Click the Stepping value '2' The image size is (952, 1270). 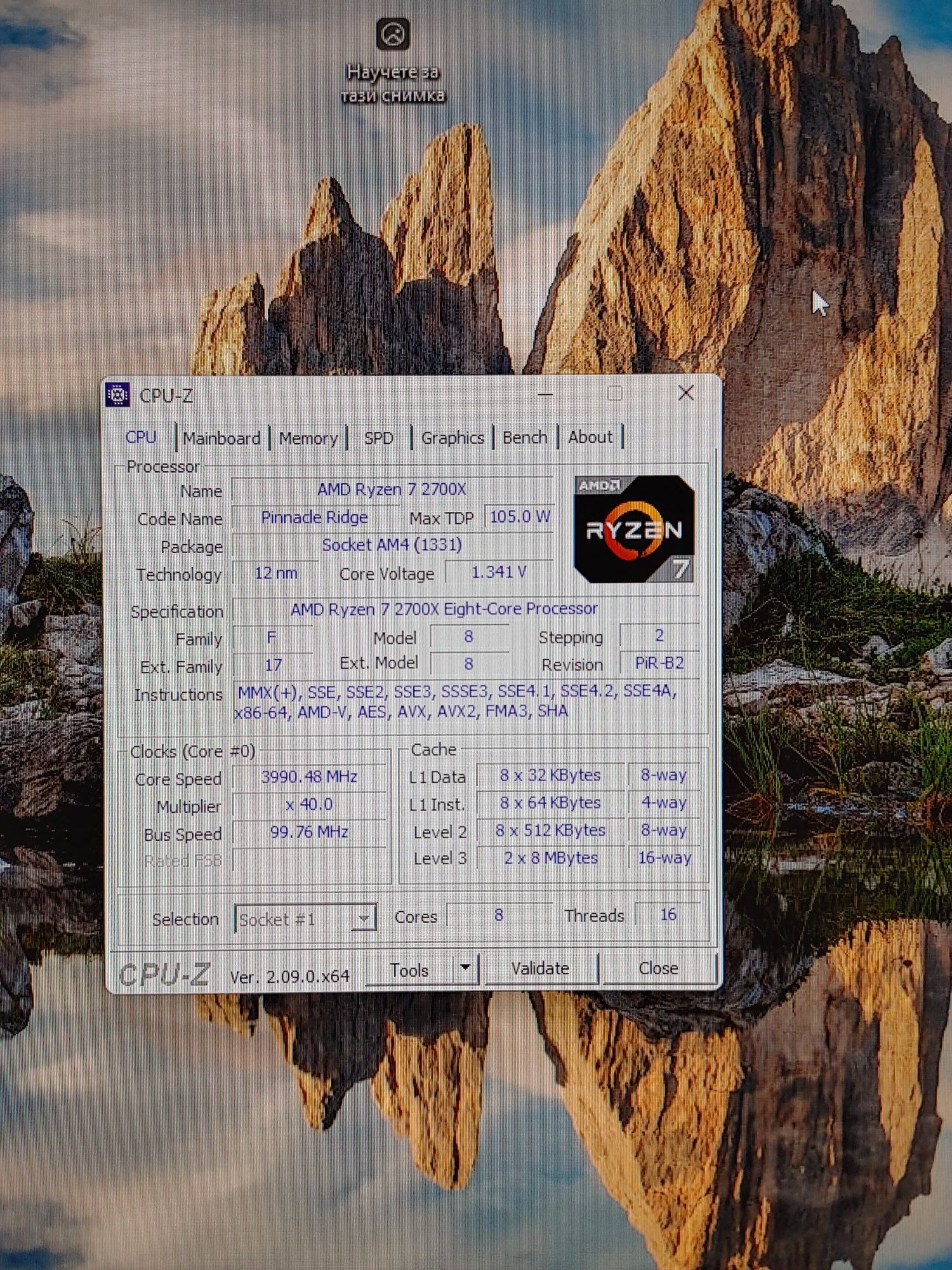(659, 636)
